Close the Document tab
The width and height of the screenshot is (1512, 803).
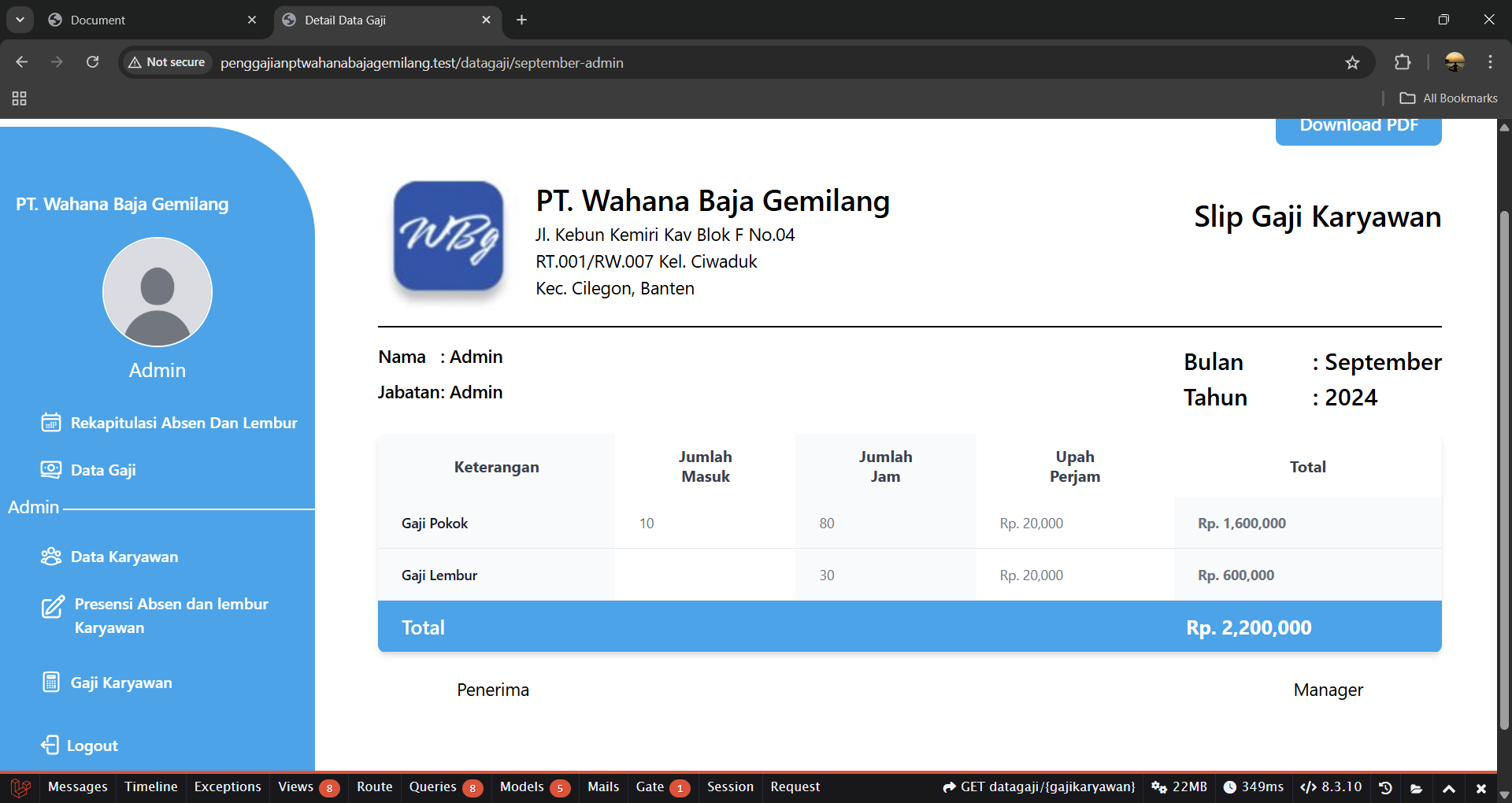click(252, 20)
